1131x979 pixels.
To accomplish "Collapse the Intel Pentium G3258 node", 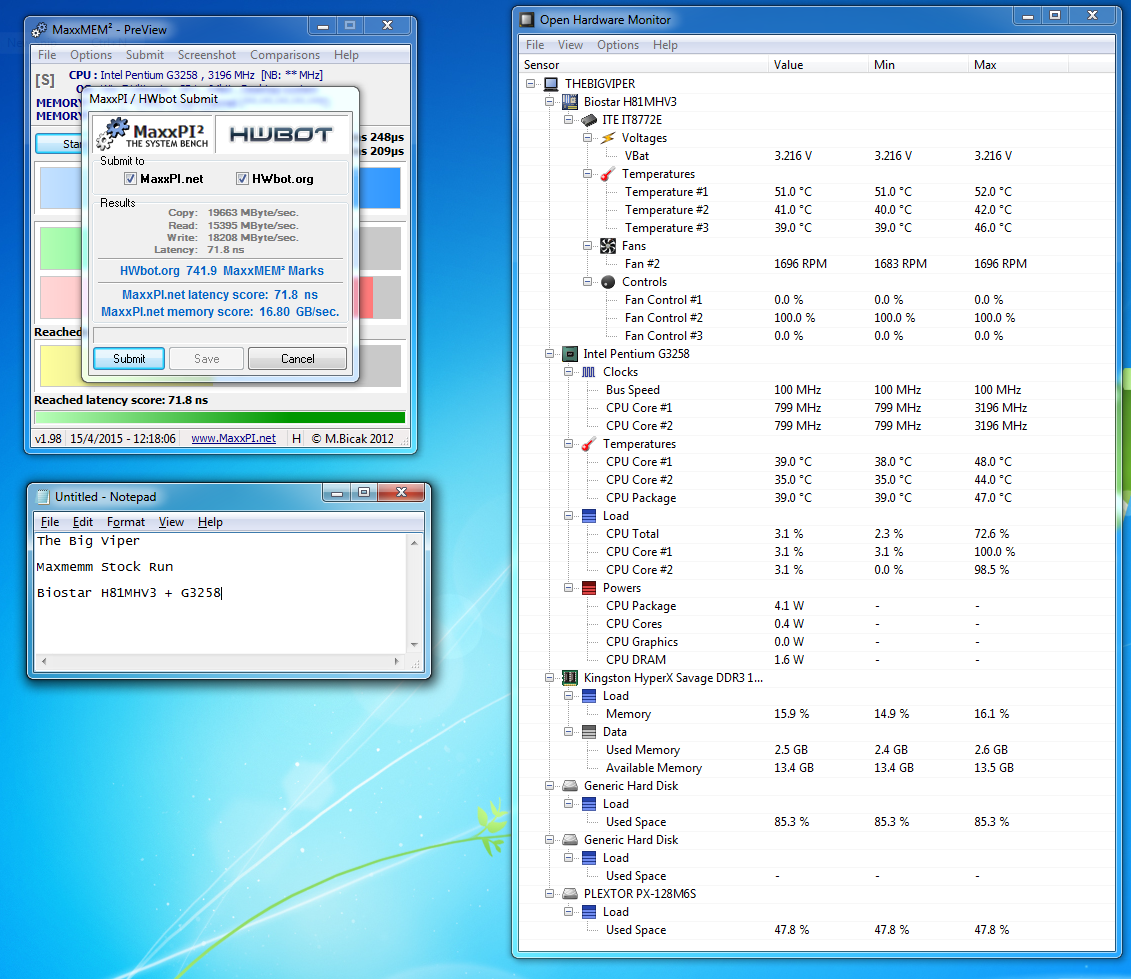I will click(550, 354).
